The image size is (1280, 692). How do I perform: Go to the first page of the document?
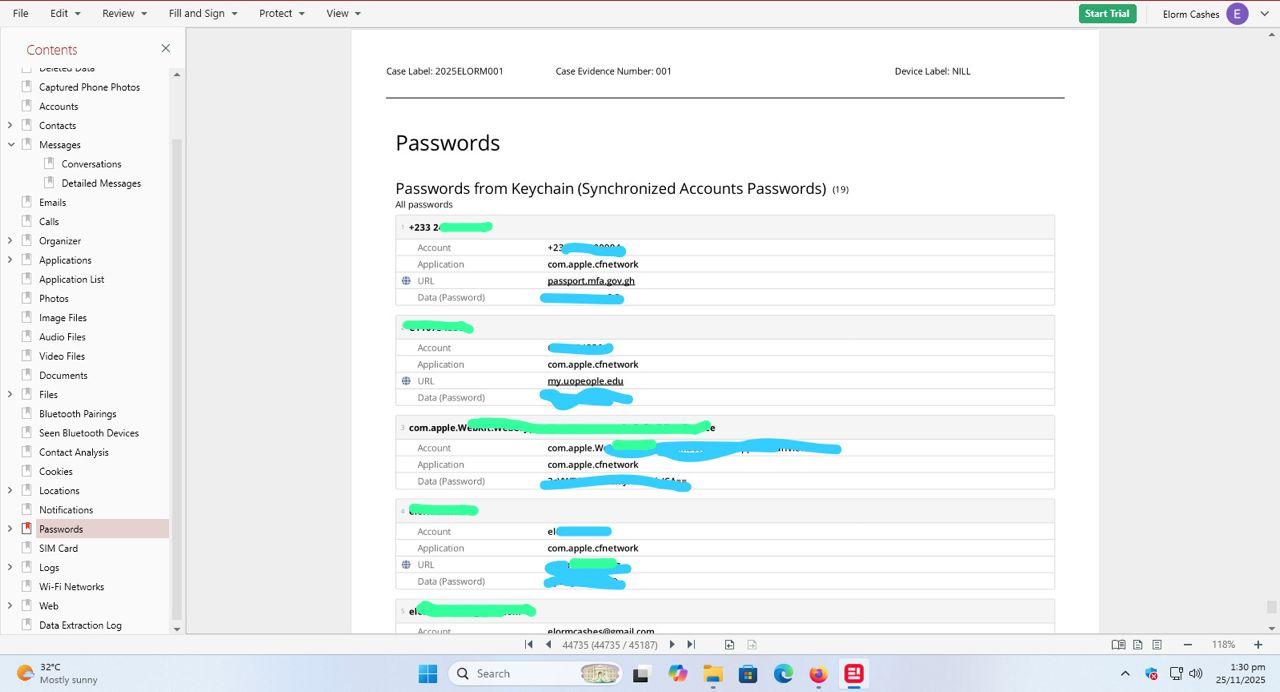click(x=529, y=645)
